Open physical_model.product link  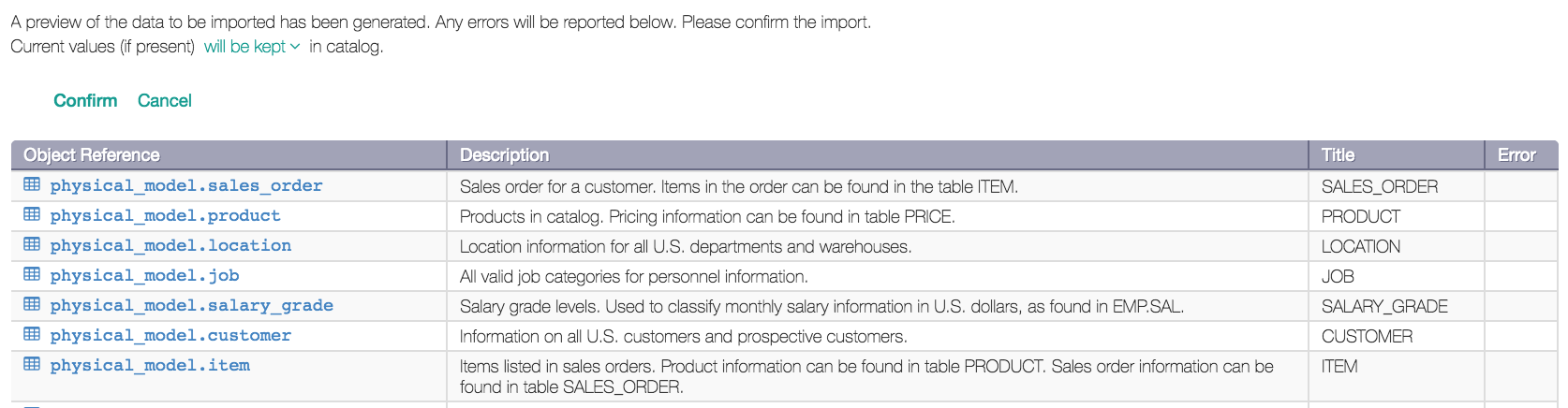(x=166, y=215)
